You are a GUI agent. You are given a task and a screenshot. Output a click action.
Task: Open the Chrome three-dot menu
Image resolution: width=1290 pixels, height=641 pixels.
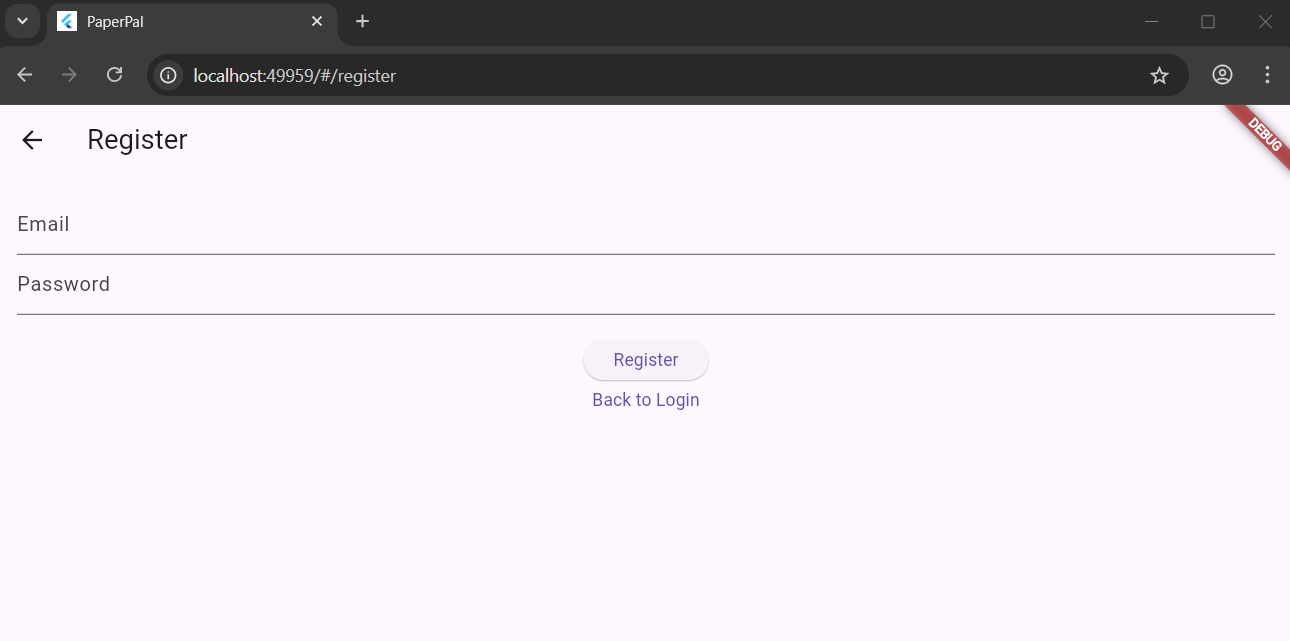point(1267,75)
